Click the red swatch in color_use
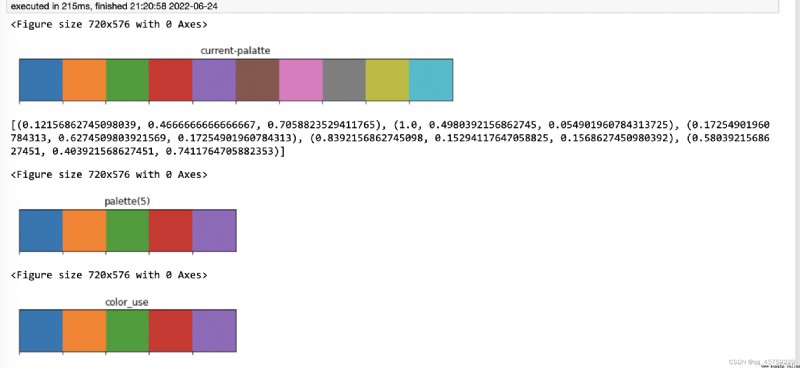This screenshot has width=800, height=368. [171, 331]
